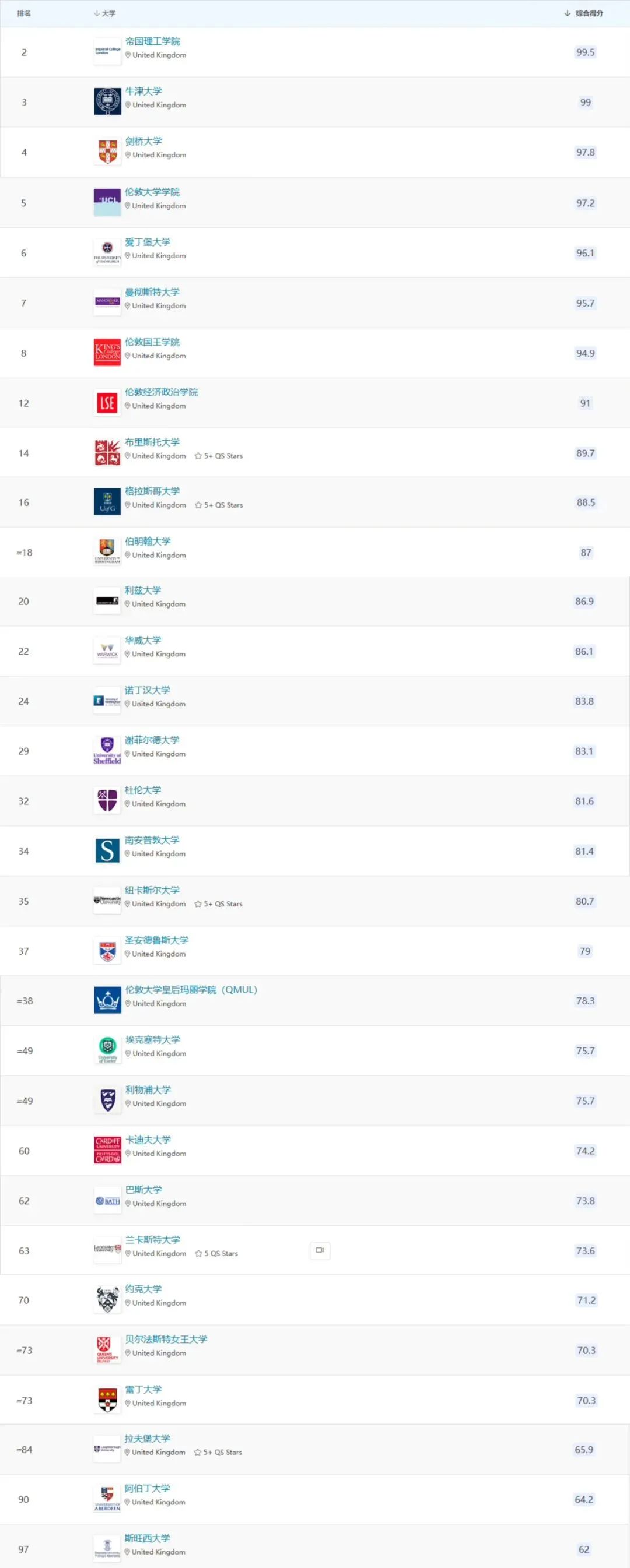Click the LSE red logo
Viewport: 630px width, 1568px height.
(x=107, y=403)
